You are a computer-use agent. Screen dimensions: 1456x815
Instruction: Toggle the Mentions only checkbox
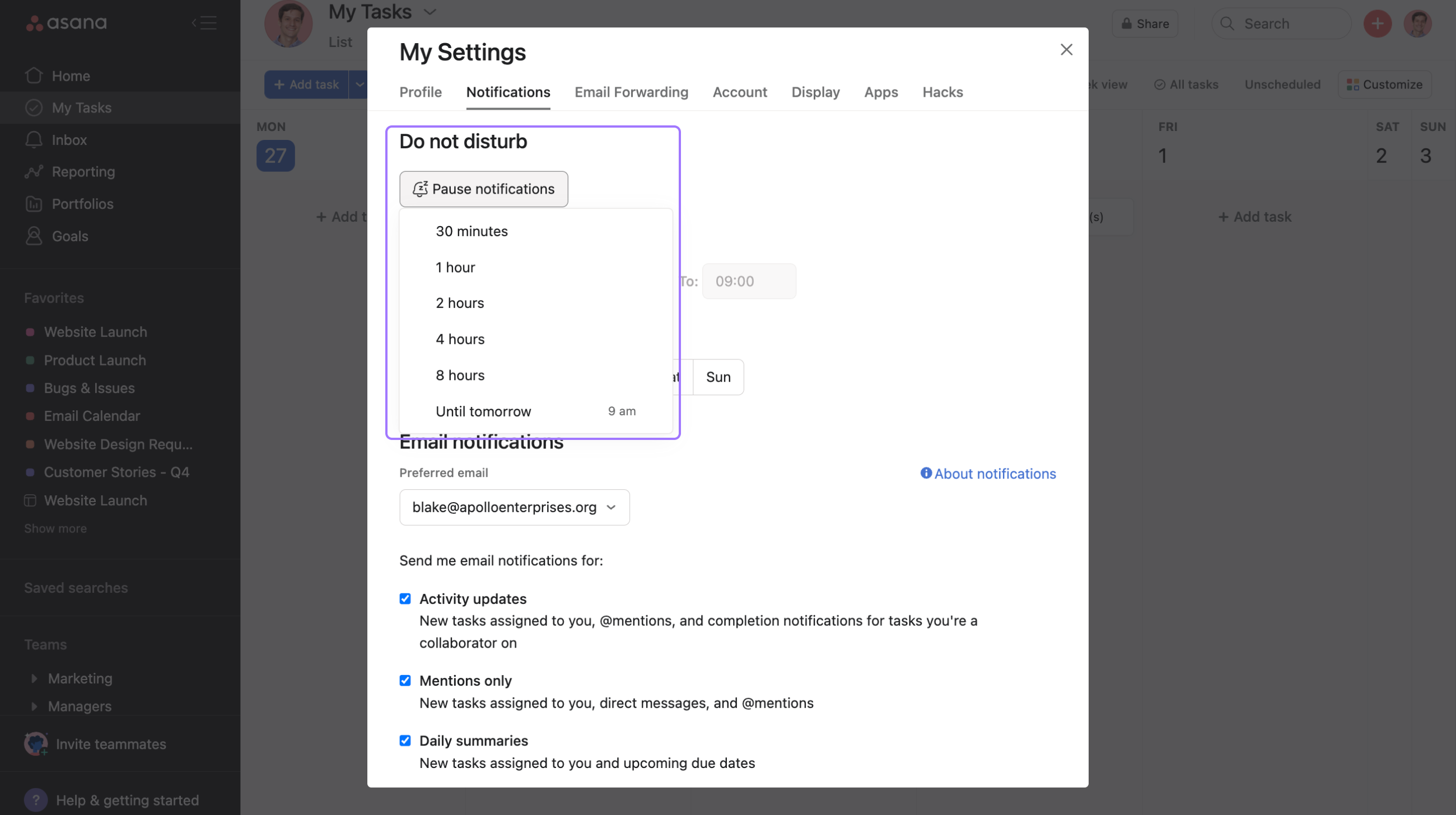click(404, 680)
